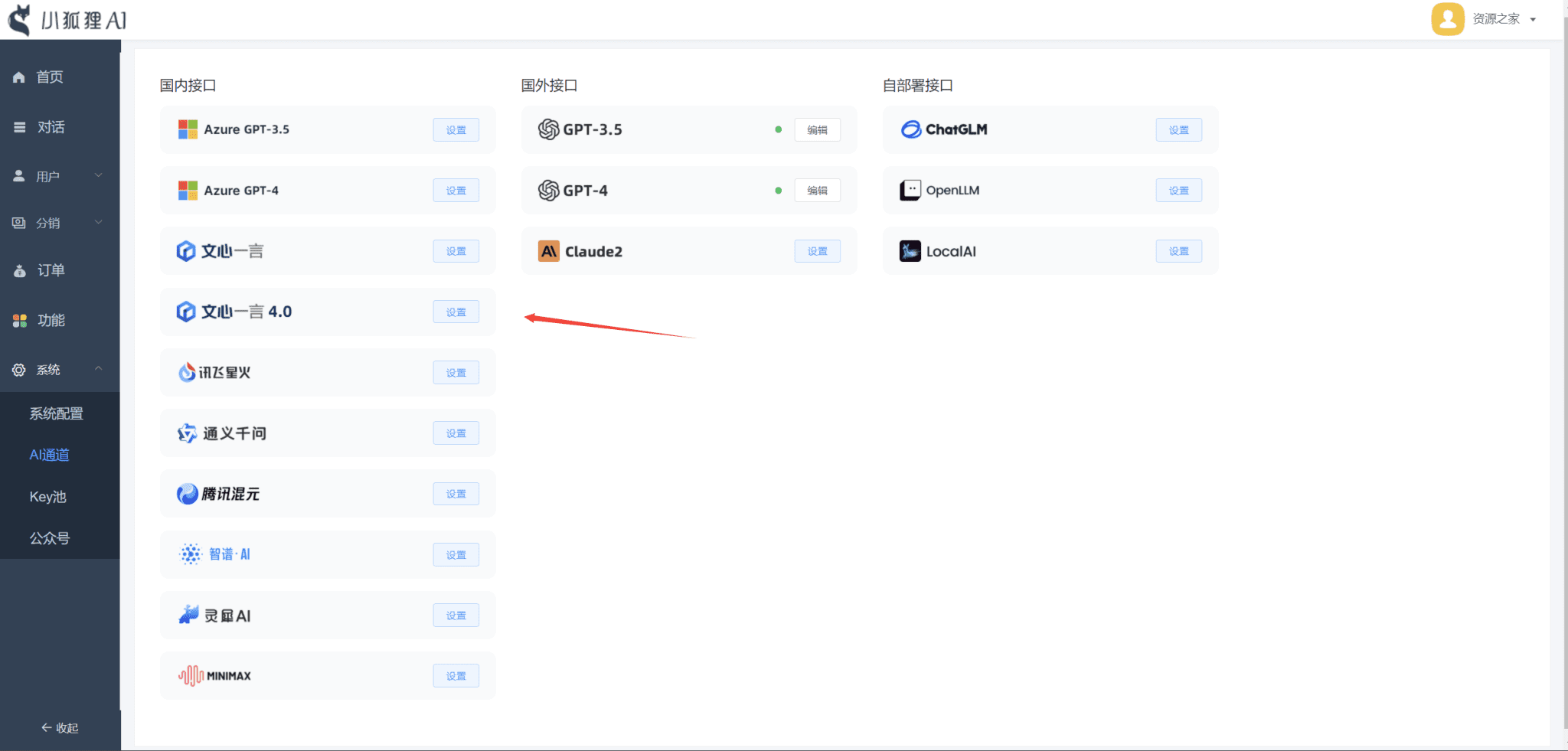Click the 通义千问 logo icon
Viewport: 1568px width, 751px height.
pos(187,433)
